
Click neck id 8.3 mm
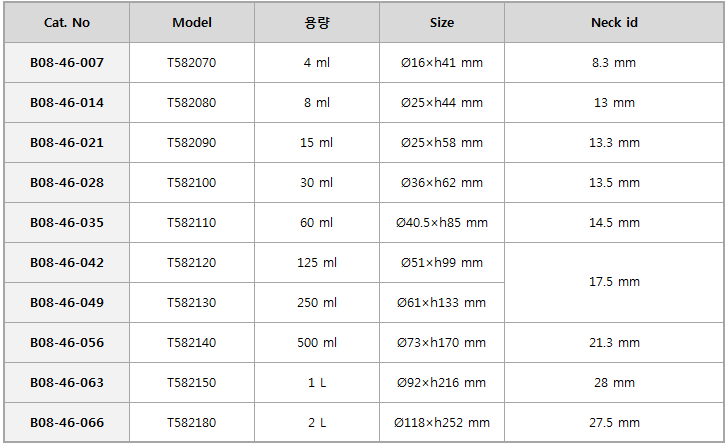[x=614, y=63]
